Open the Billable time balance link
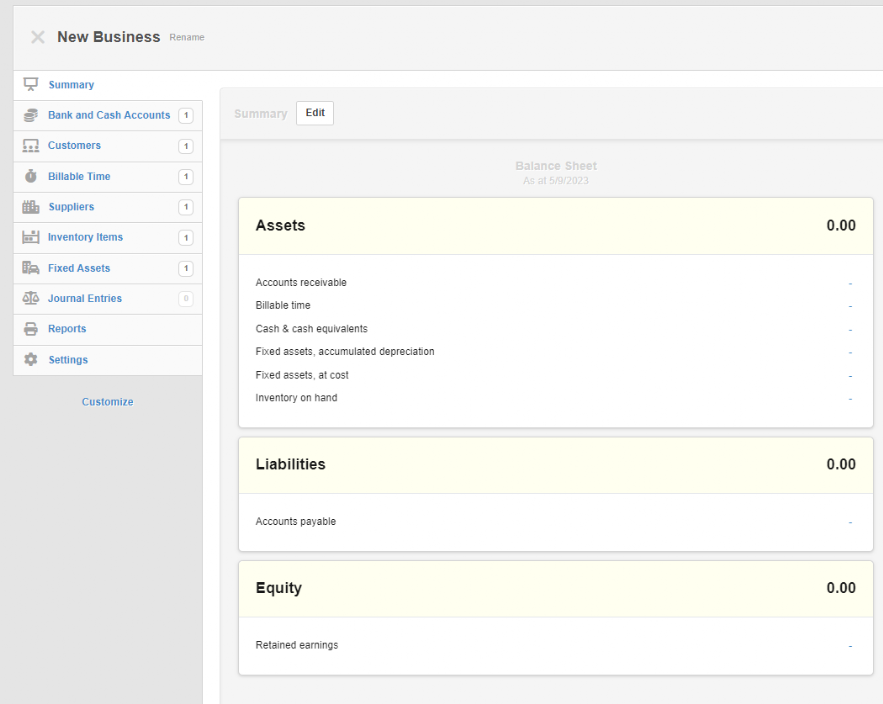 pos(850,306)
